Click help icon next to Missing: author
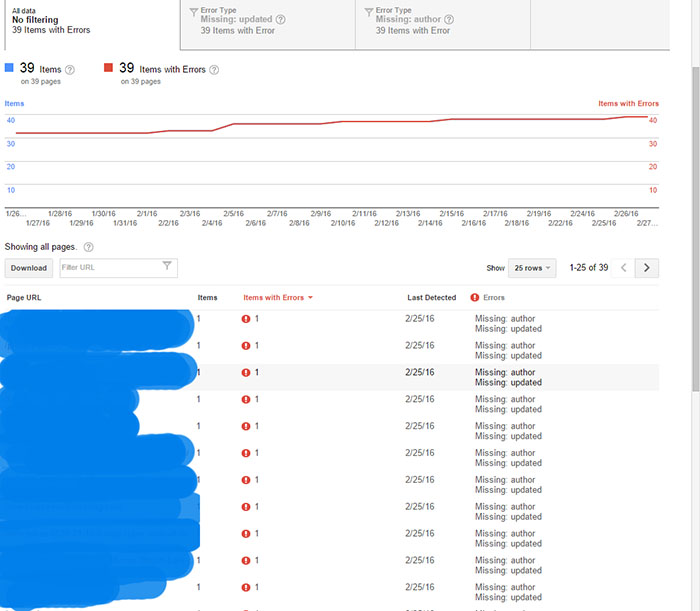Image resolution: width=700 pixels, height=611 pixels. click(449, 20)
